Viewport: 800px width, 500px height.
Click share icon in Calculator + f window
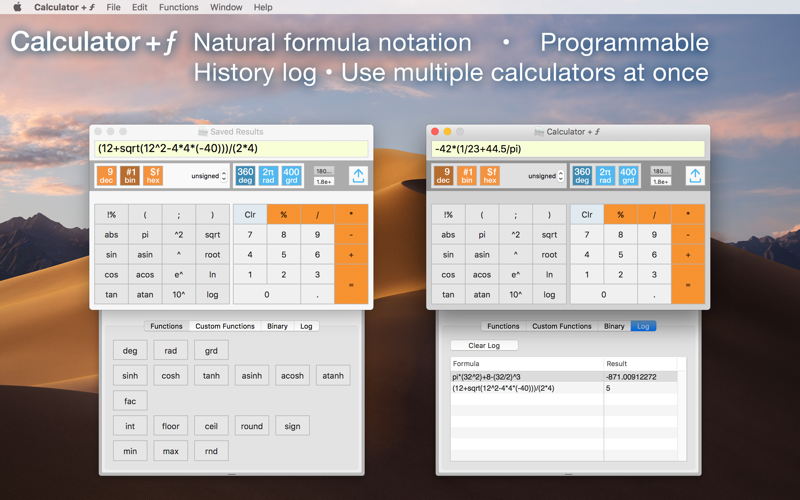click(695, 176)
